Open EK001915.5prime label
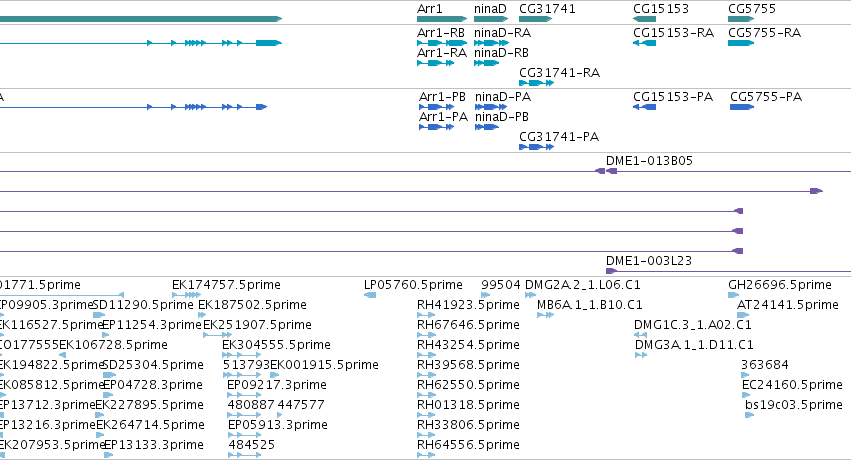 (325, 365)
